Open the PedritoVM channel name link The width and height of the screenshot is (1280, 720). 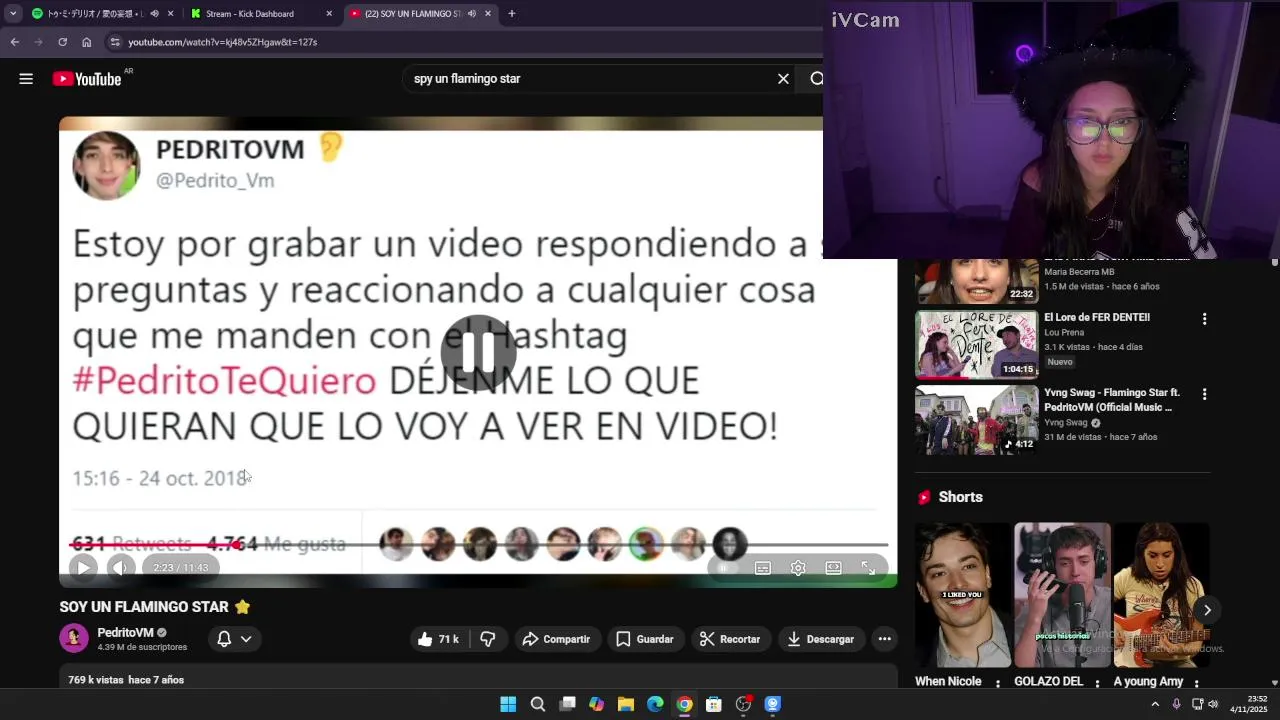(x=125, y=632)
